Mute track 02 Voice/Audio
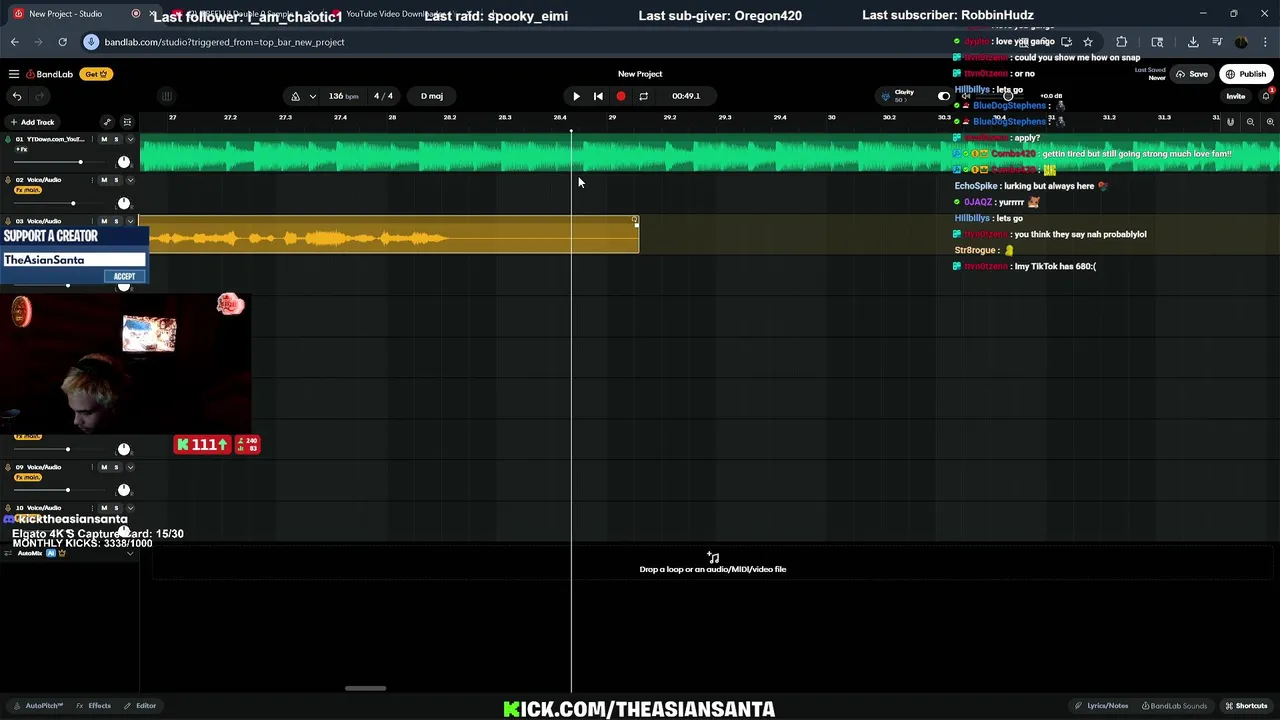This screenshot has width=1280, height=720. pyautogui.click(x=104, y=180)
